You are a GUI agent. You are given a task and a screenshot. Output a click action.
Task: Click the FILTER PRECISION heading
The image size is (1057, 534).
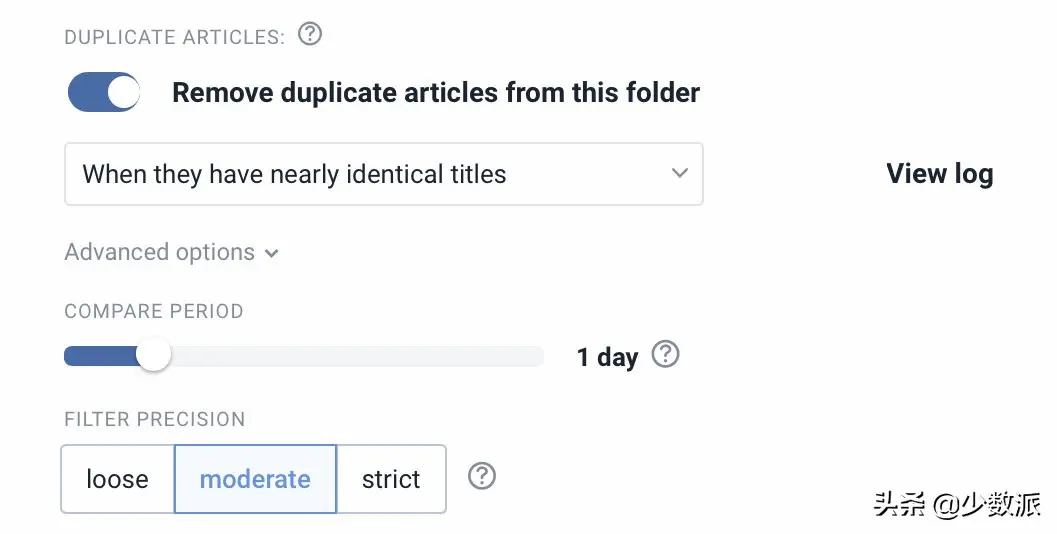pos(155,419)
